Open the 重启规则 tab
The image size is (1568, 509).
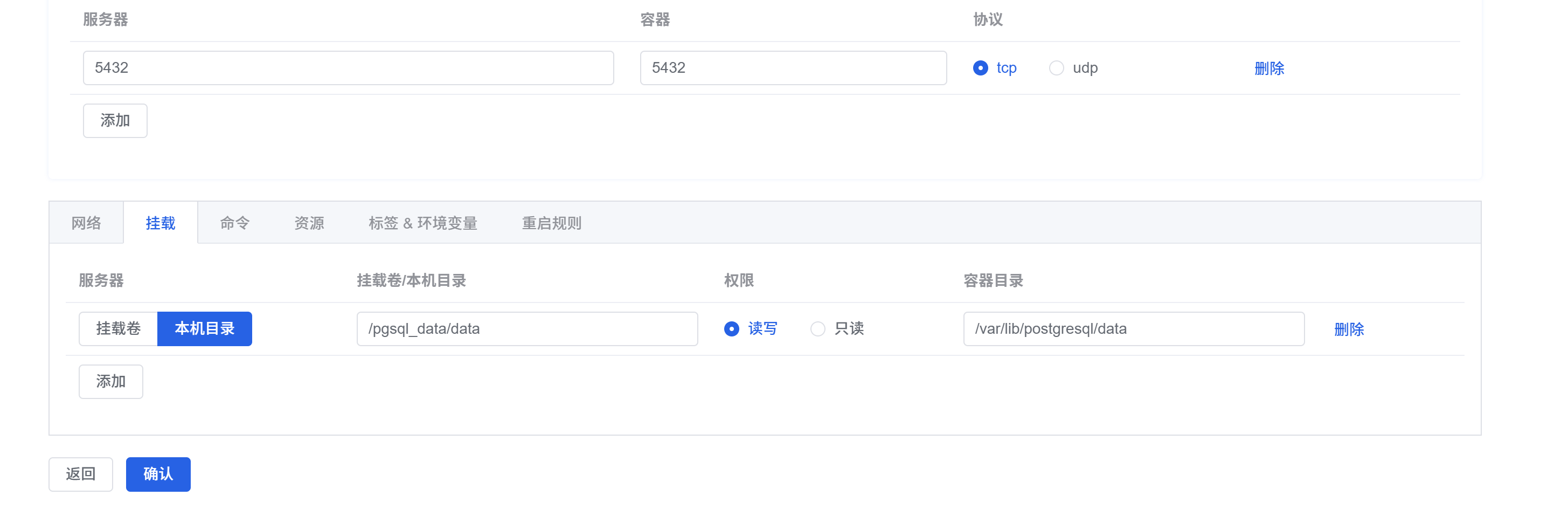[551, 223]
